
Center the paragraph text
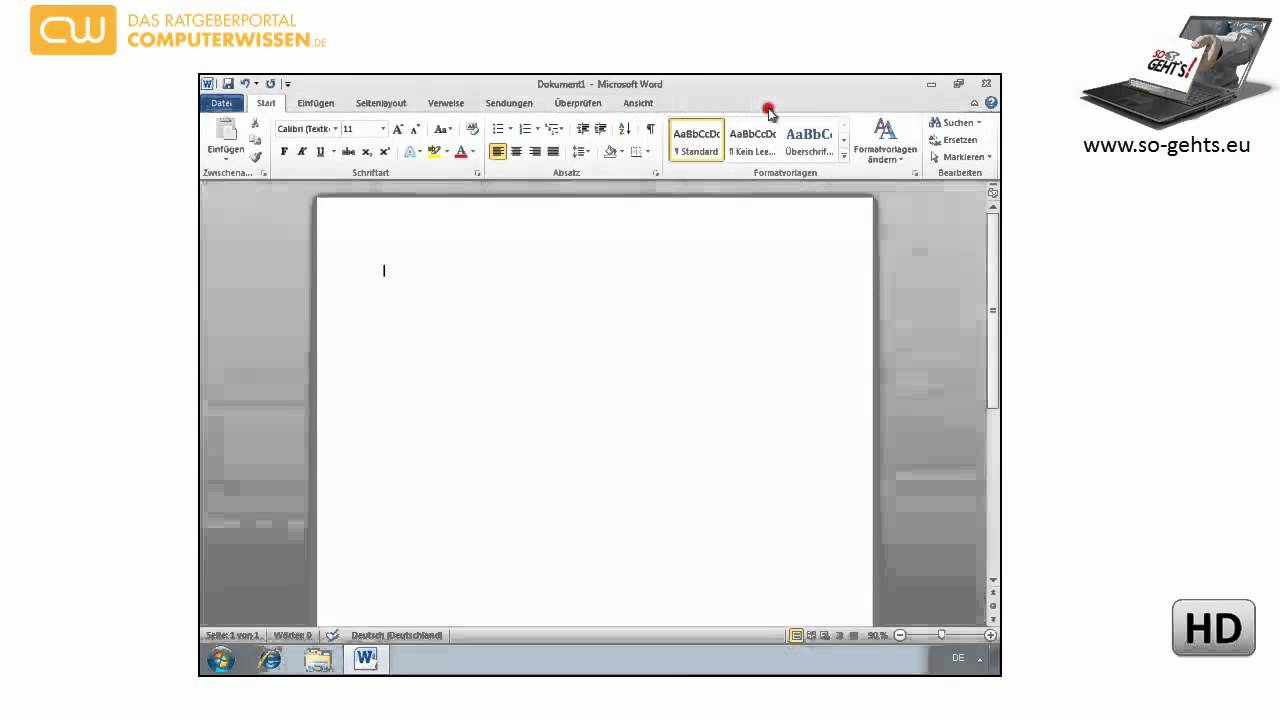click(x=516, y=152)
